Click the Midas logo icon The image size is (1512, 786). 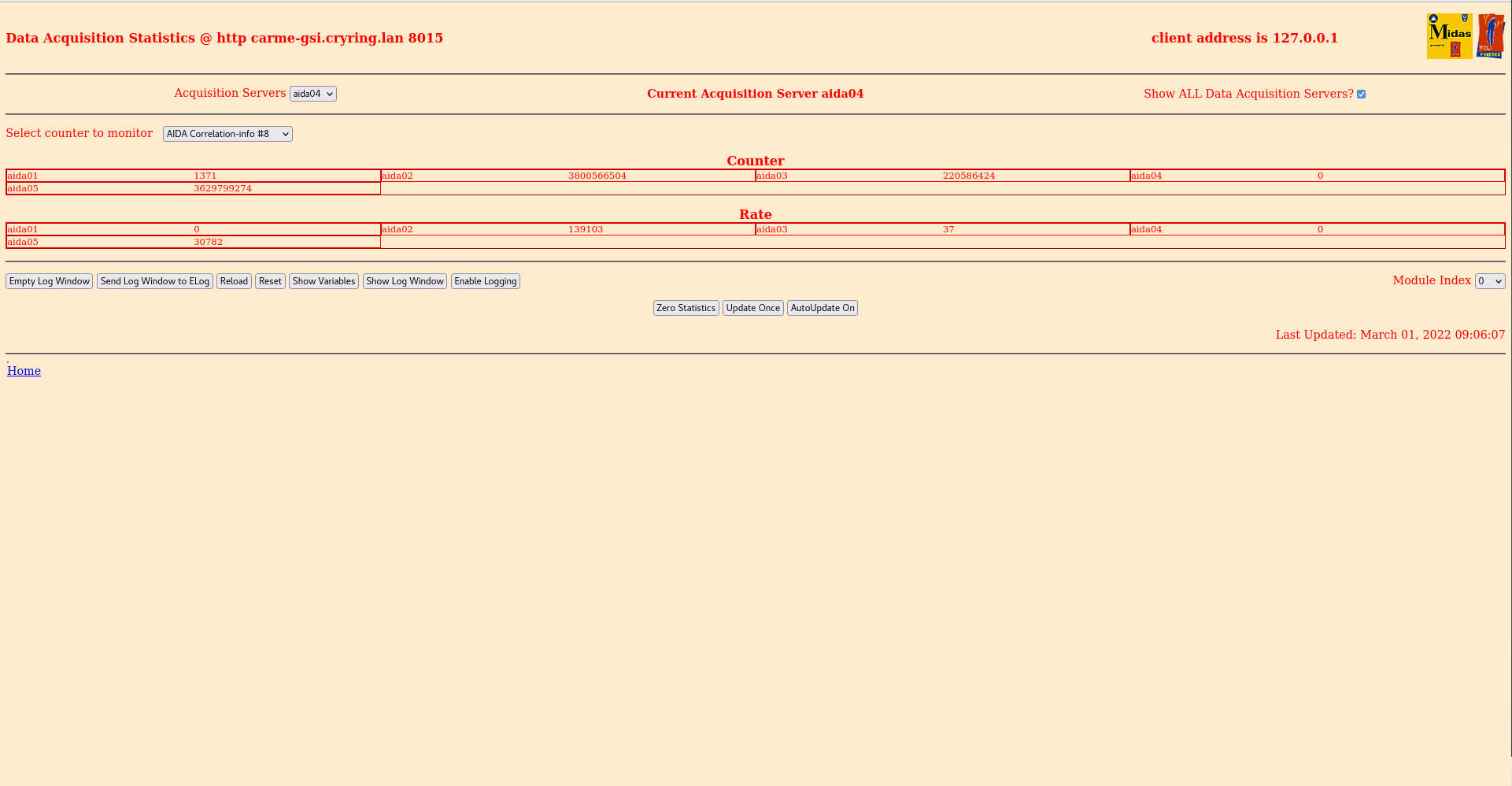(1449, 35)
